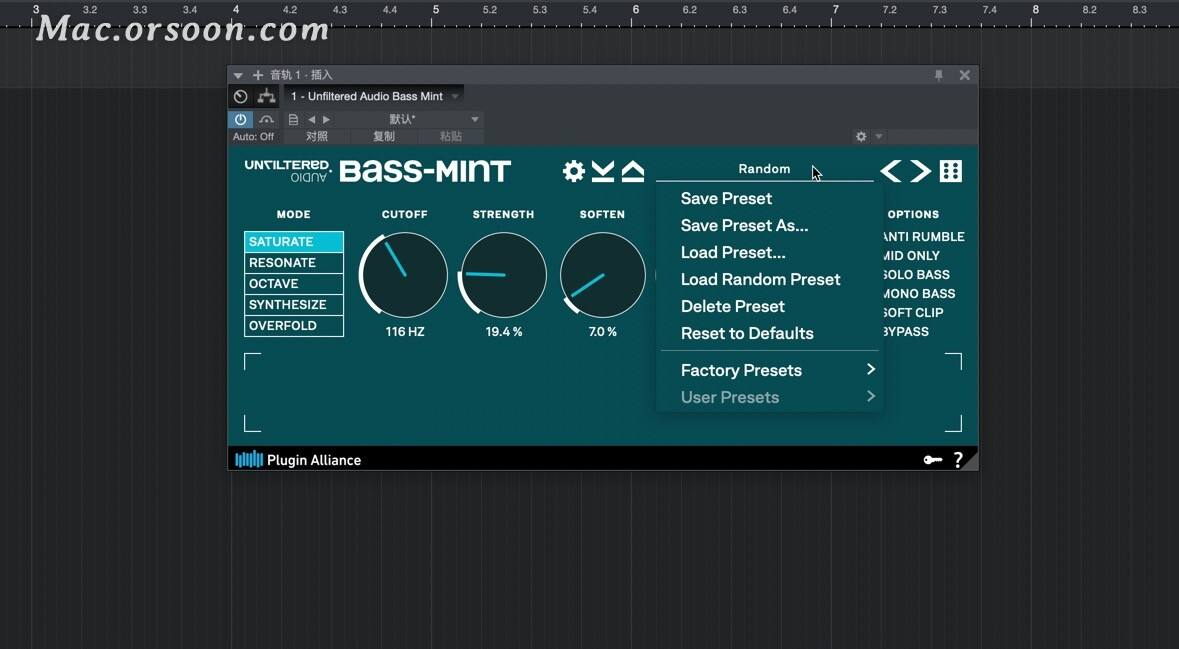
Task: Toggle MID ONLY option
Action: (x=911, y=256)
